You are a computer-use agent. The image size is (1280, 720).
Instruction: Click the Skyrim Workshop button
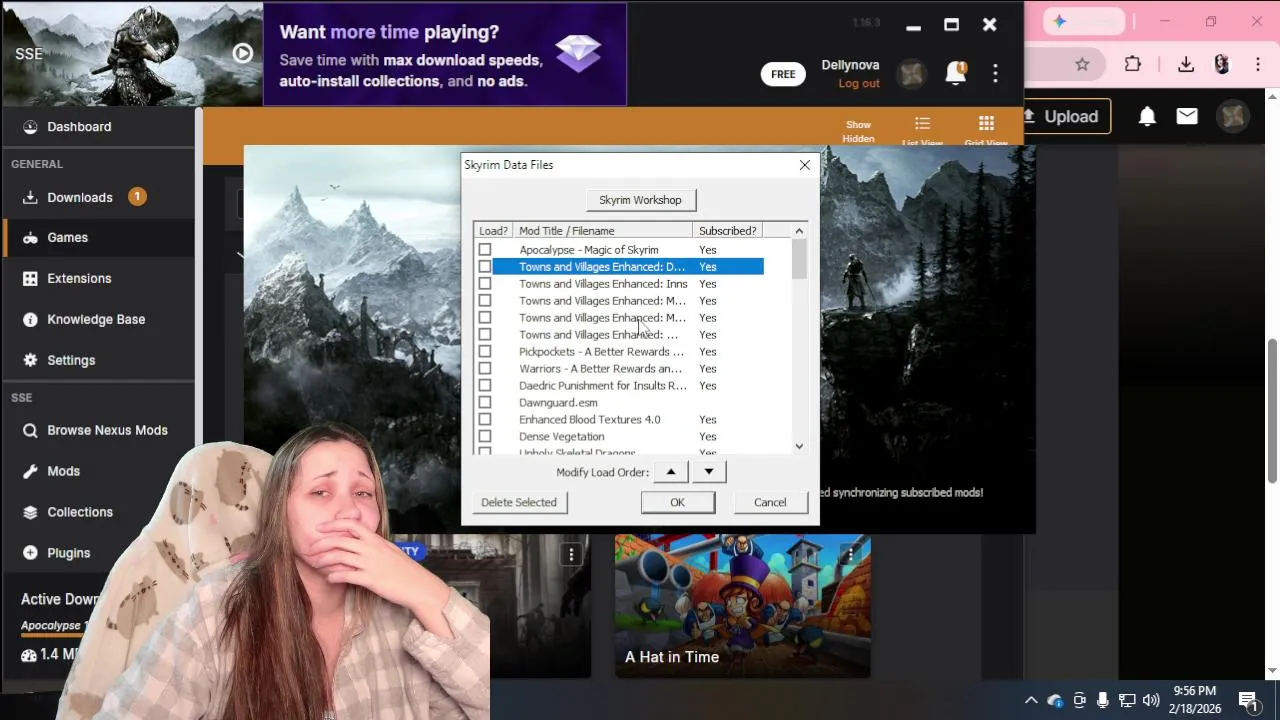coord(640,200)
